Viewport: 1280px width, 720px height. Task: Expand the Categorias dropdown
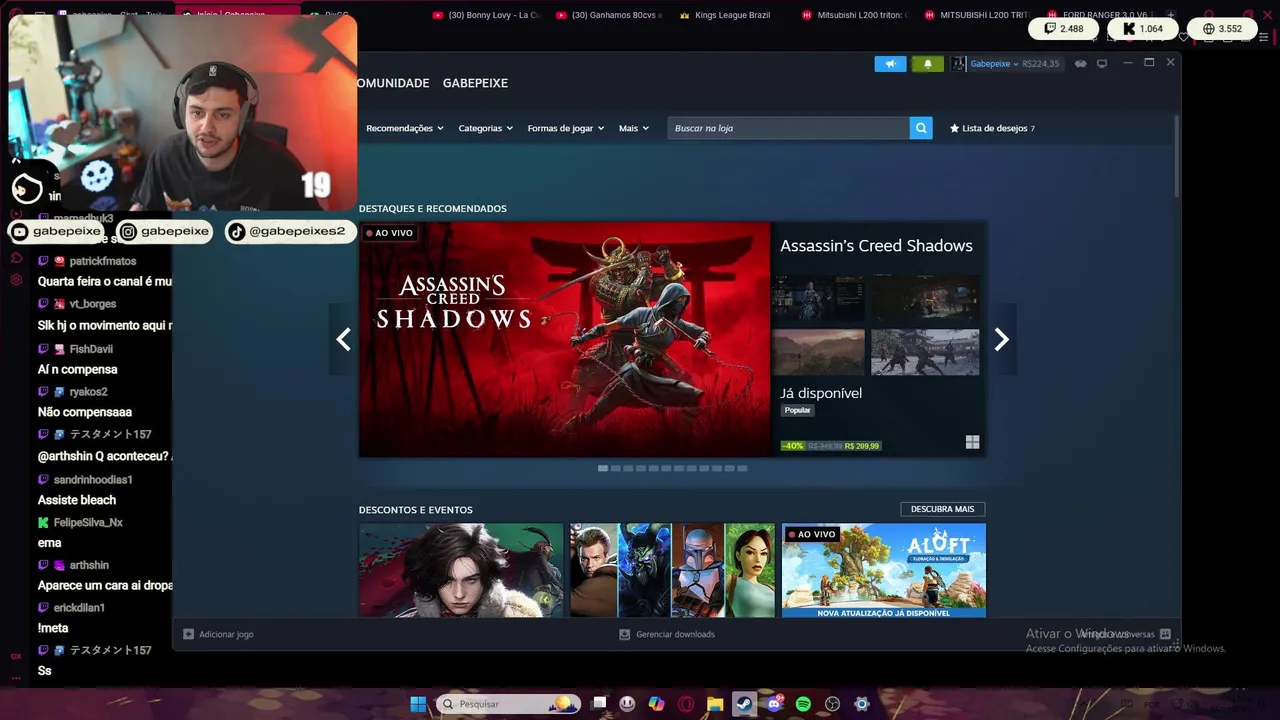[485, 128]
